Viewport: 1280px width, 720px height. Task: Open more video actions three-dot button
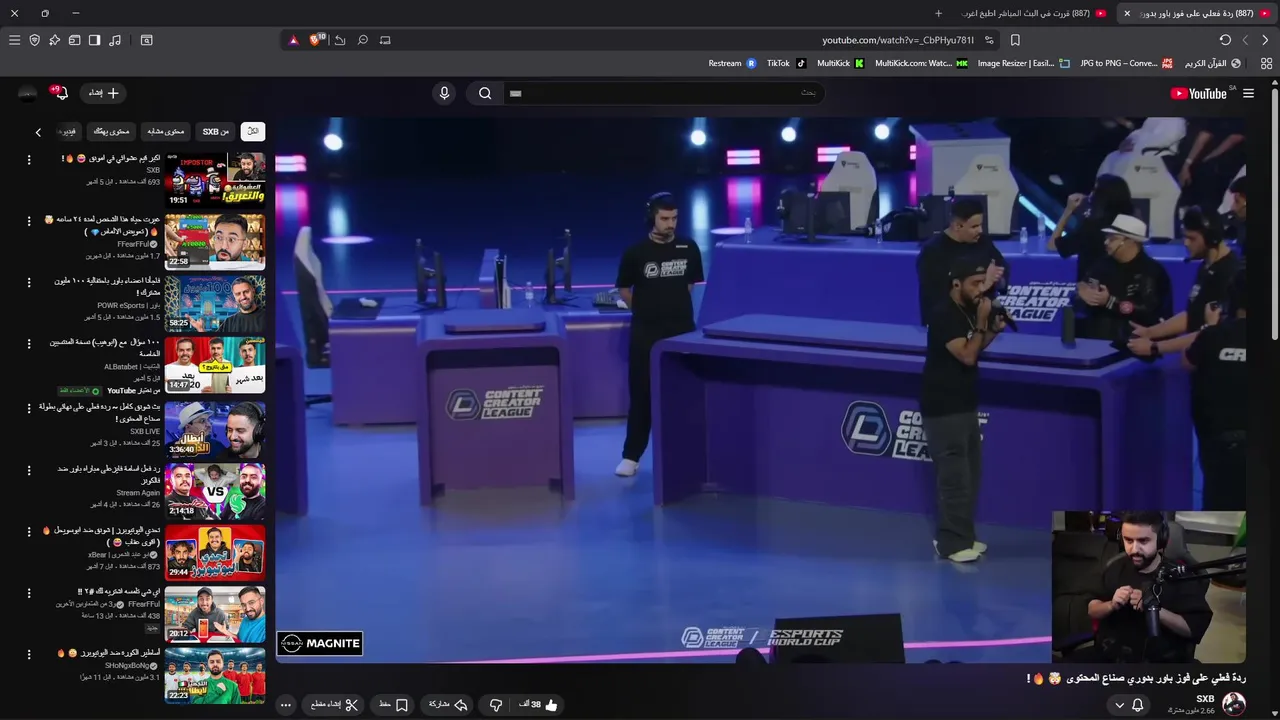285,705
